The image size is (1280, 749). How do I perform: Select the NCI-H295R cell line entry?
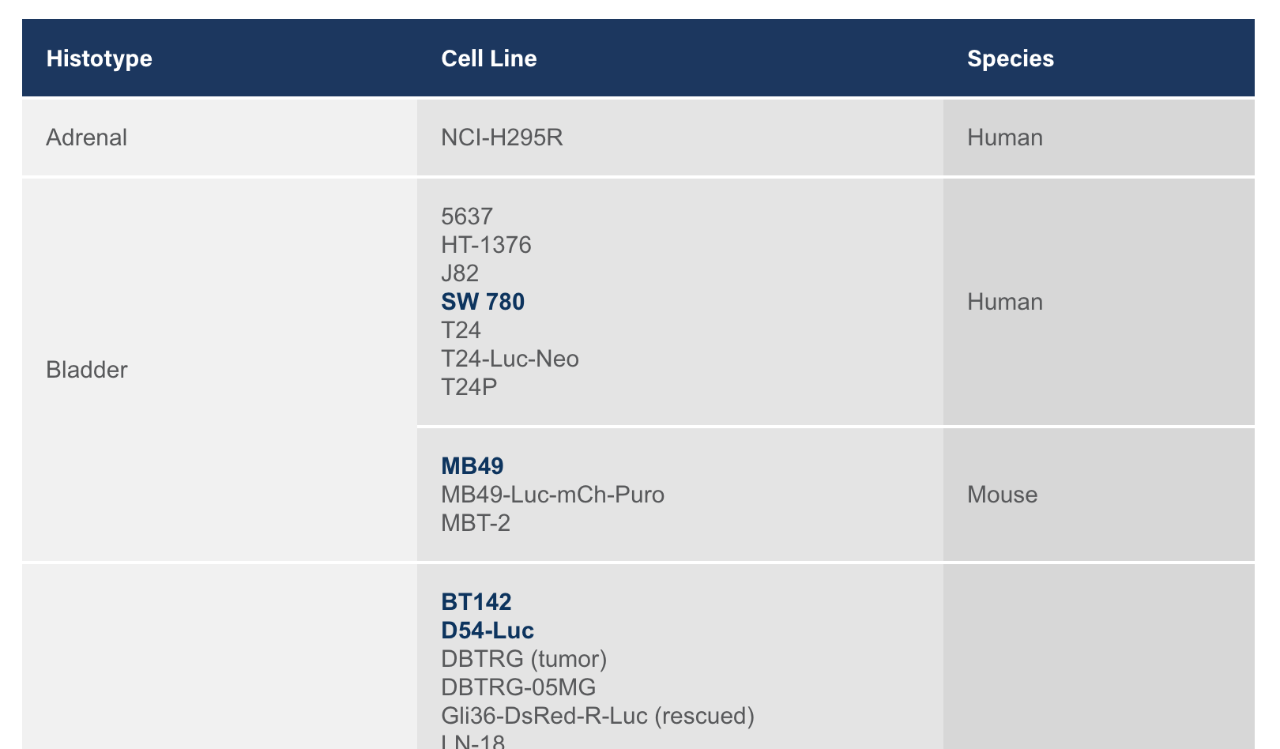[x=502, y=138]
